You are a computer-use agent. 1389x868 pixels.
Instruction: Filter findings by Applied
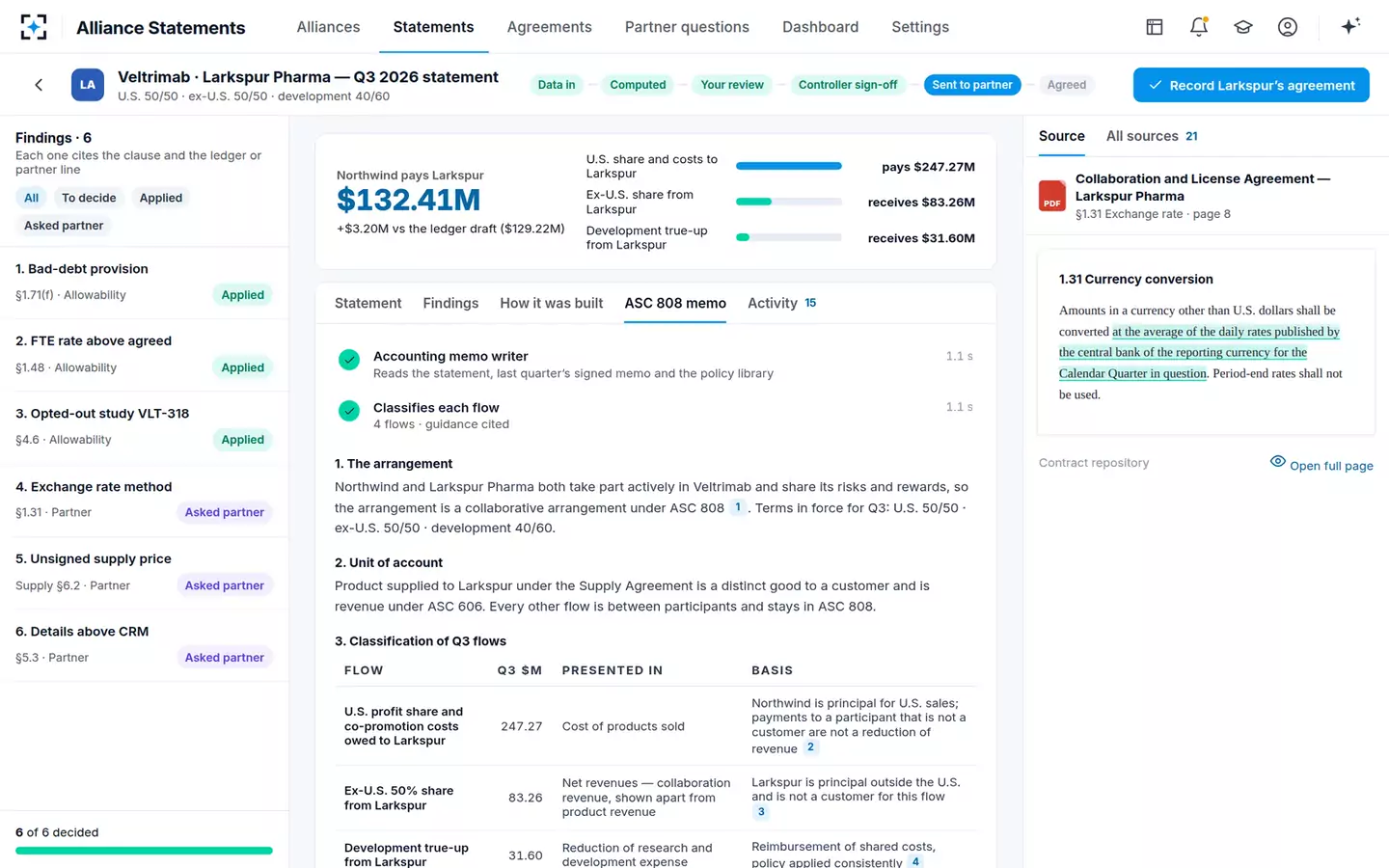click(161, 198)
